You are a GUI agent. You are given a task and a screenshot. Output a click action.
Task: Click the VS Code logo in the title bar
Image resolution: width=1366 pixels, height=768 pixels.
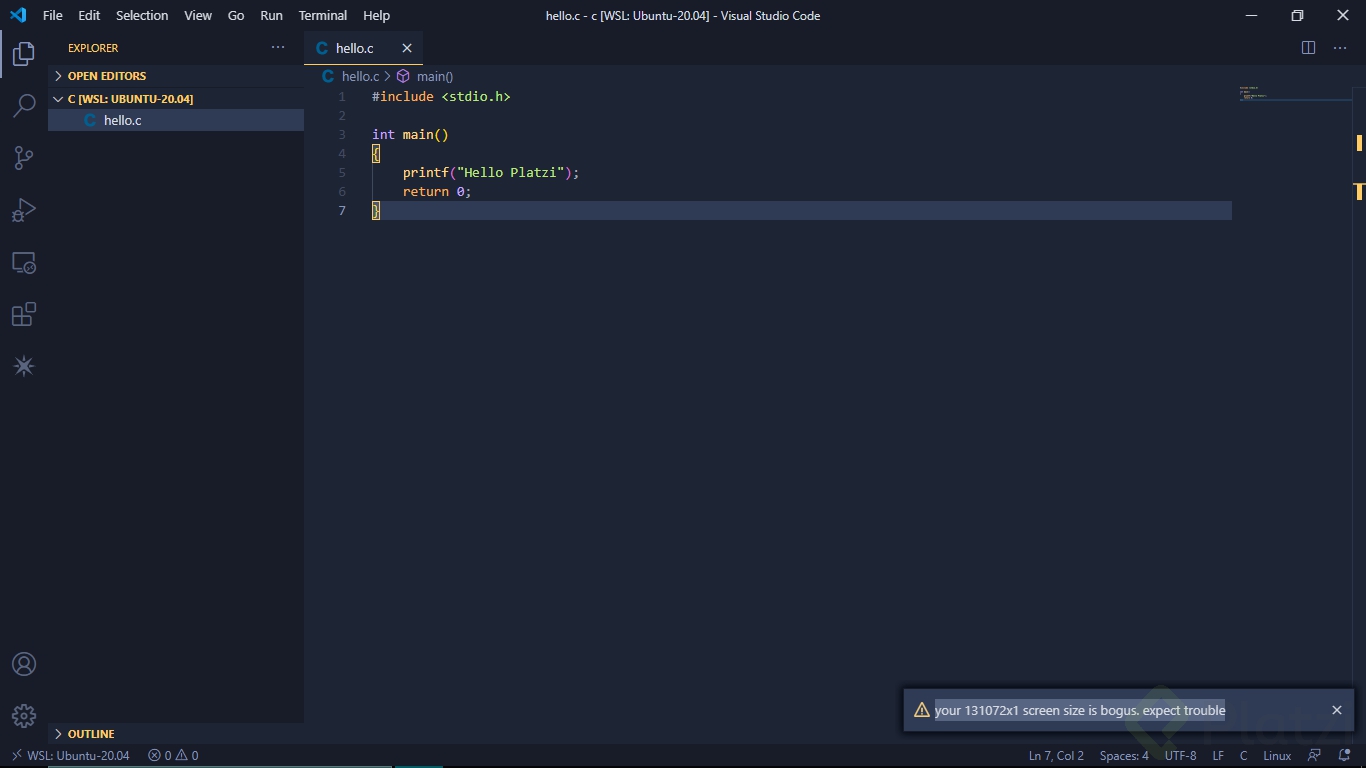18,15
